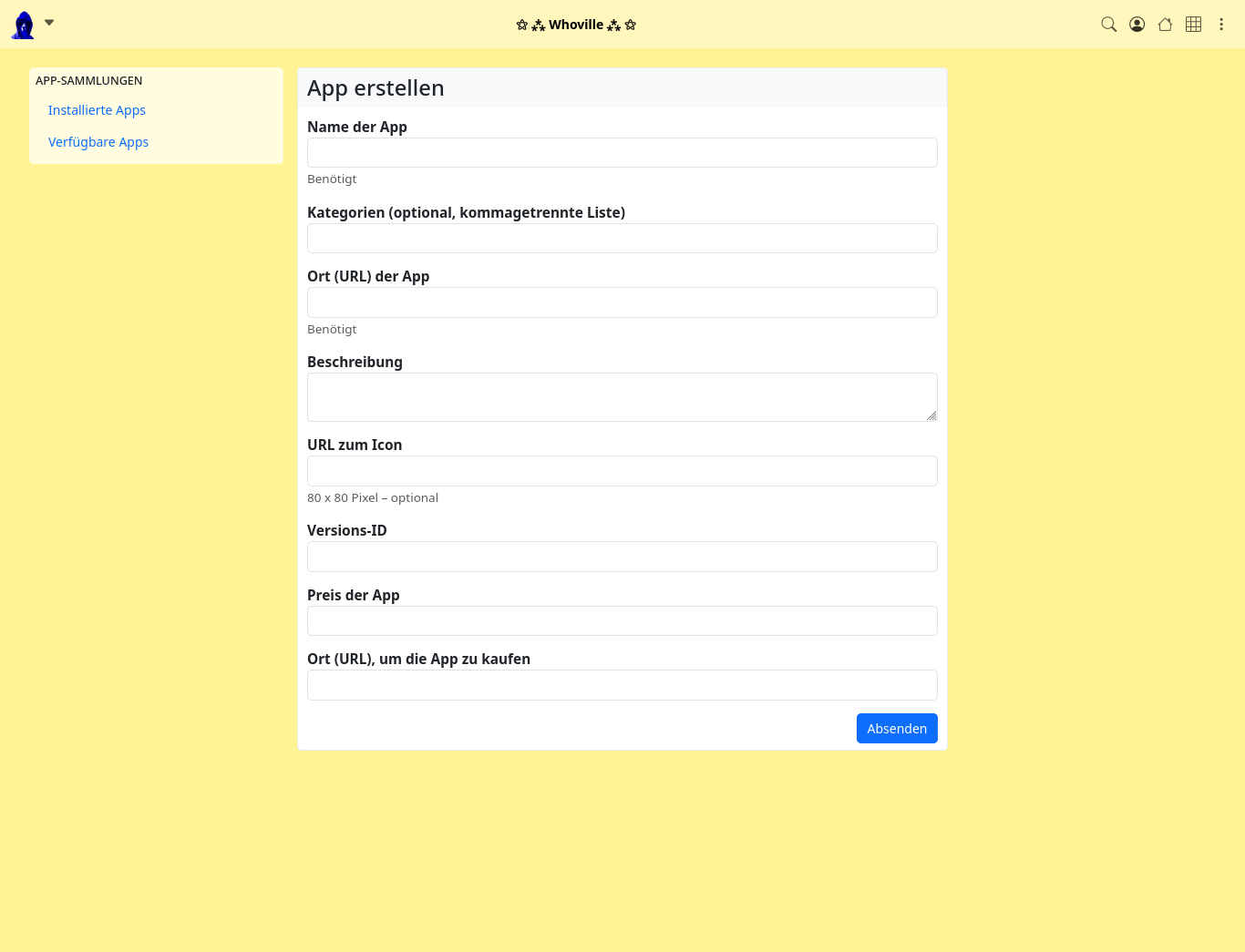Click the blue avatar image

(23, 25)
